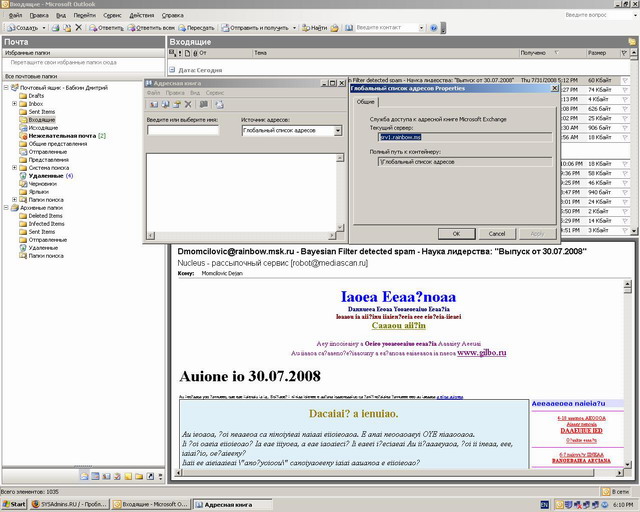Open Вид menu in Outlook

pyautogui.click(x=61, y=16)
